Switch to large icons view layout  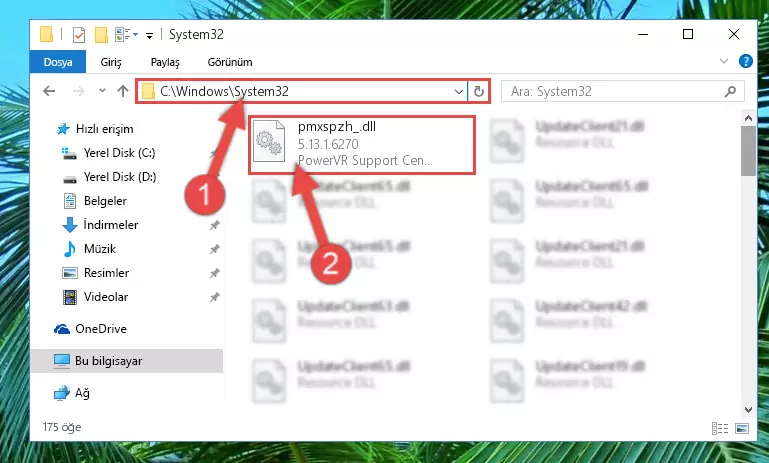tap(742, 428)
